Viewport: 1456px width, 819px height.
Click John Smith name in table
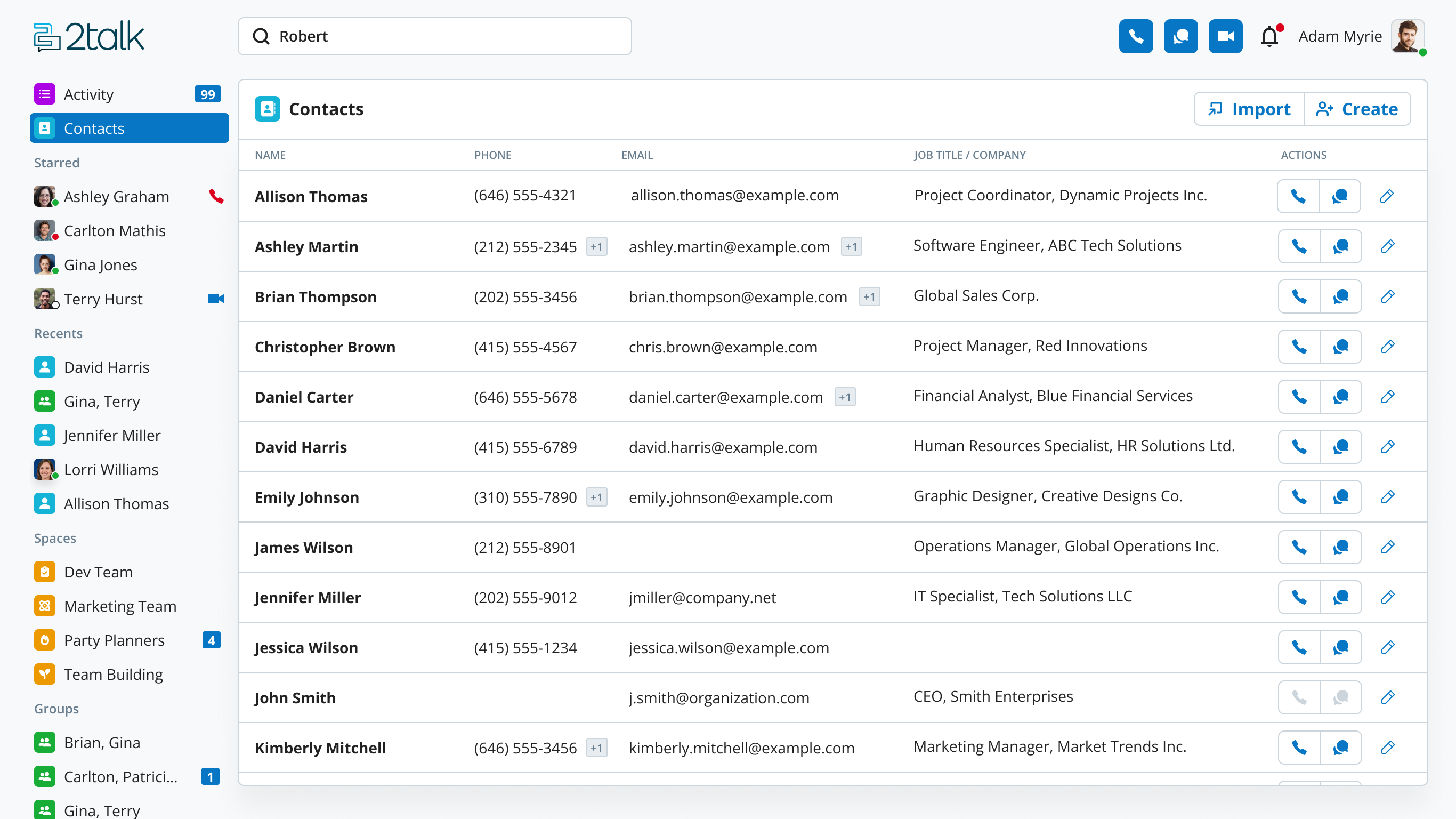(x=295, y=697)
